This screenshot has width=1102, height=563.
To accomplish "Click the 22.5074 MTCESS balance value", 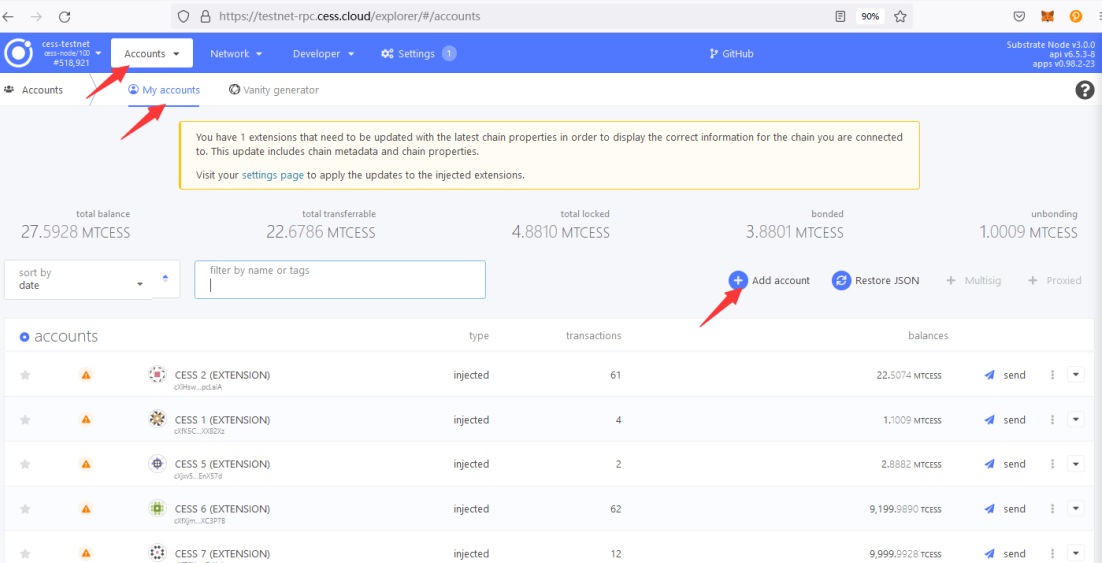I will tap(909, 375).
